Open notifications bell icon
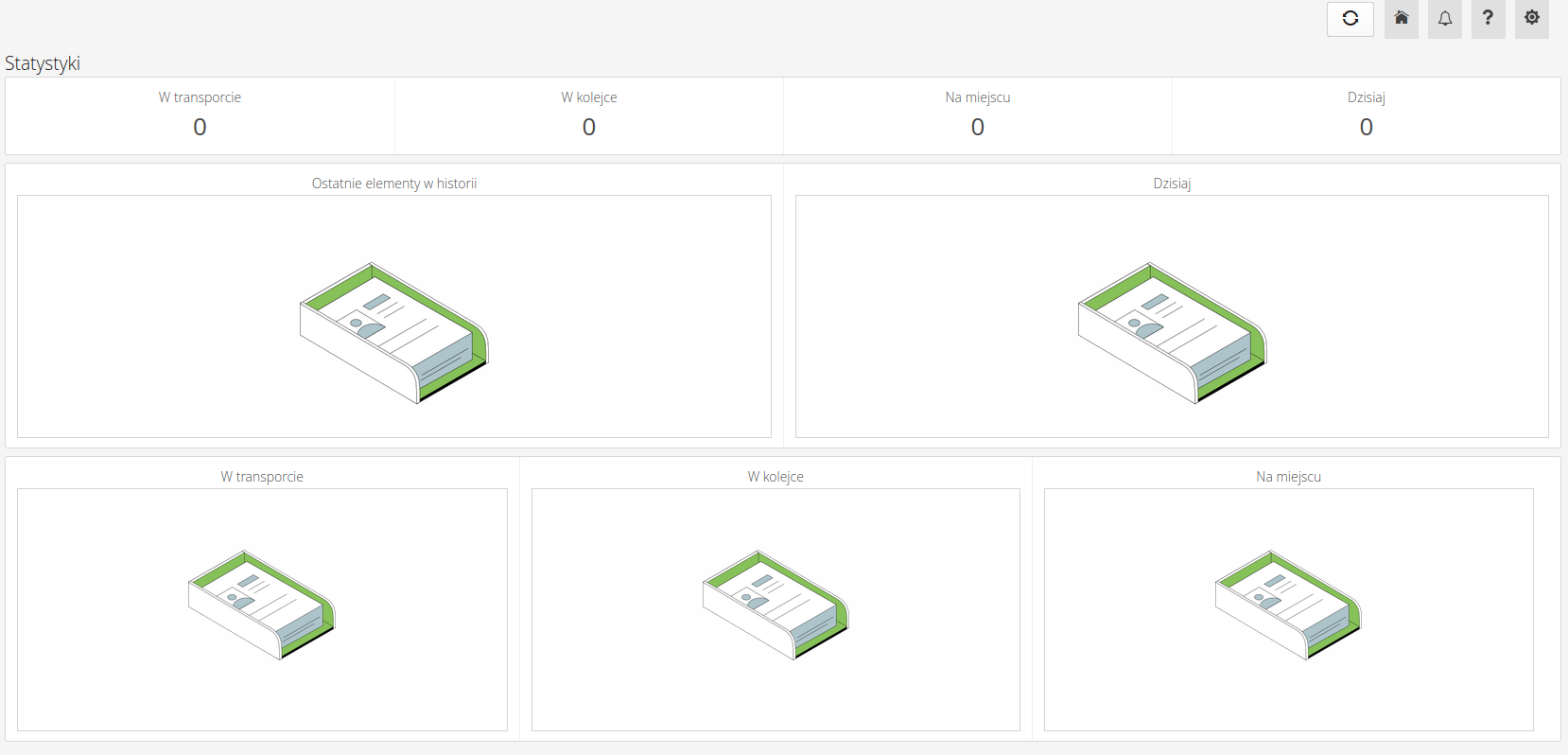 point(1444,19)
